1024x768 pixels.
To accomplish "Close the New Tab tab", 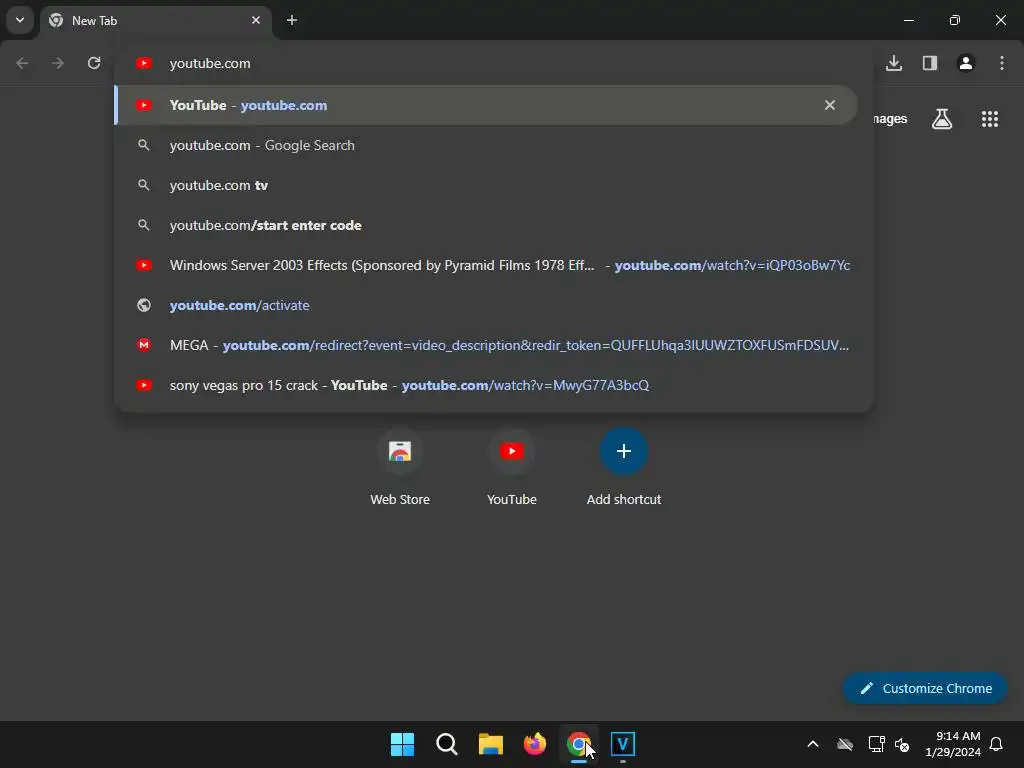I will point(256,20).
